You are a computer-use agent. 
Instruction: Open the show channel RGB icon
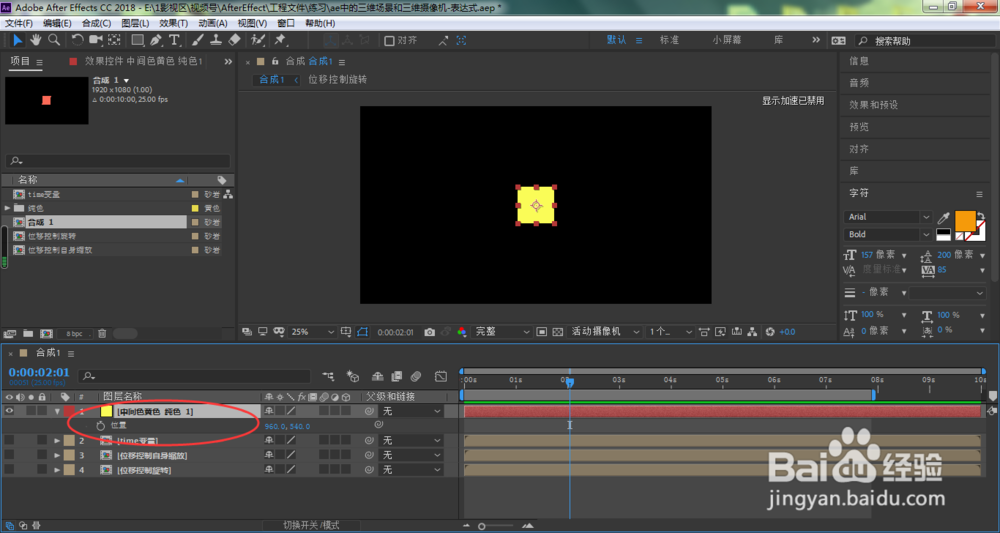tap(462, 332)
